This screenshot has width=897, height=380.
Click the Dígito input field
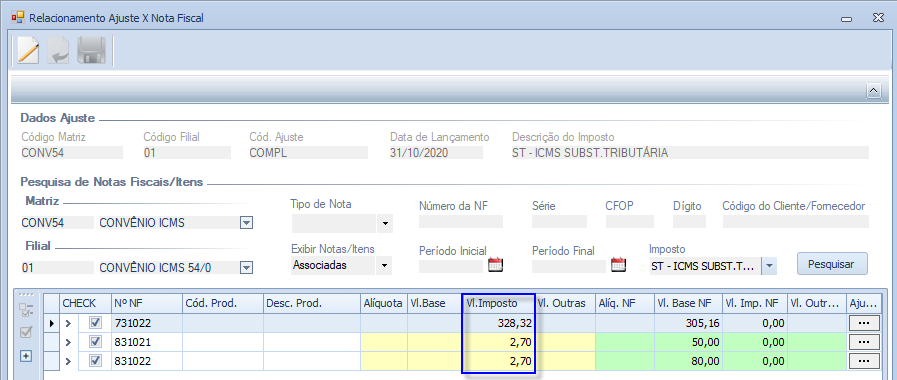tap(689, 221)
